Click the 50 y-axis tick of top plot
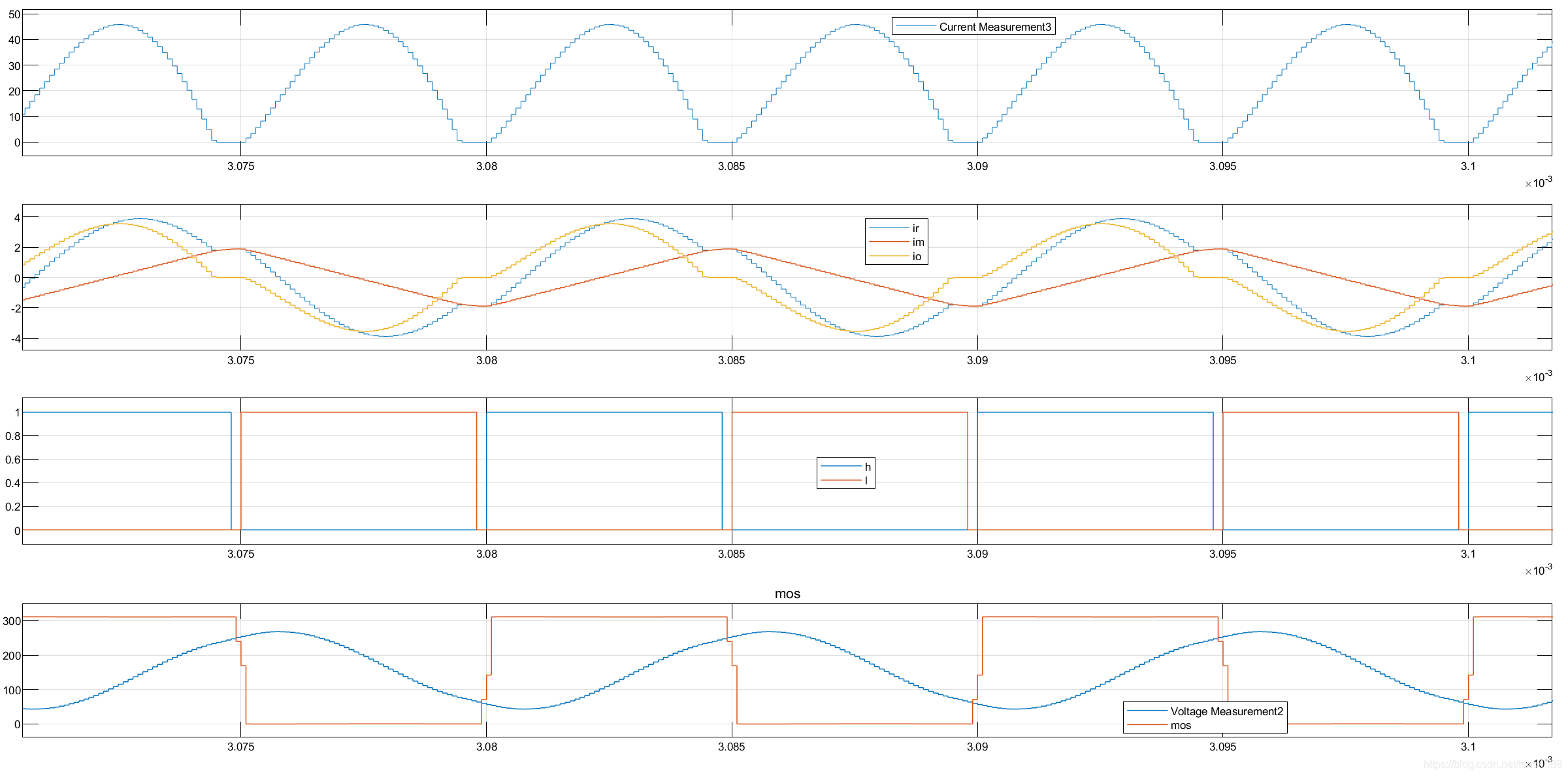Image resolution: width=1568 pixels, height=776 pixels. [14, 14]
